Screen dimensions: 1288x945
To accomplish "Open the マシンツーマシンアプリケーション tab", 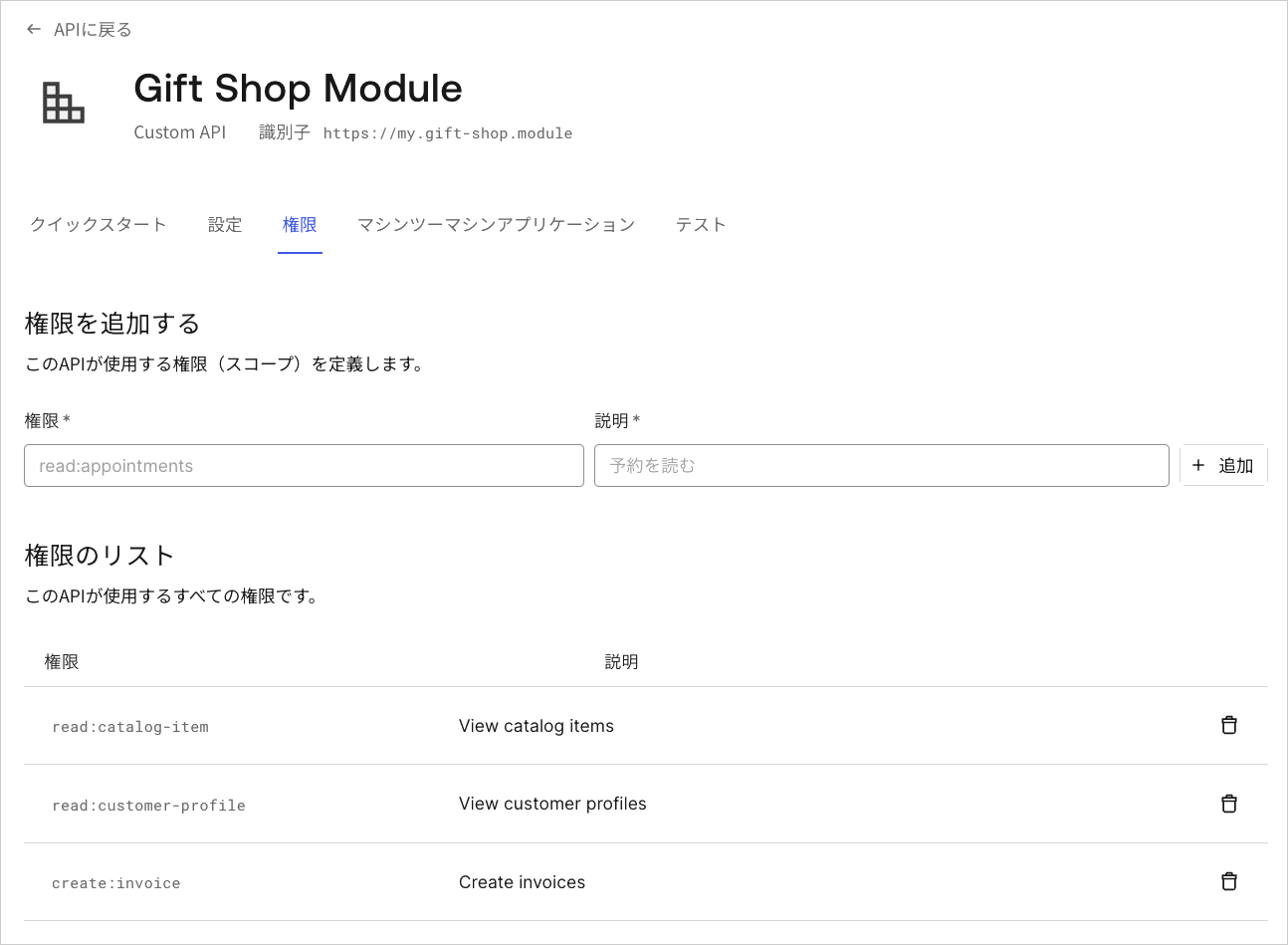I will click(496, 224).
